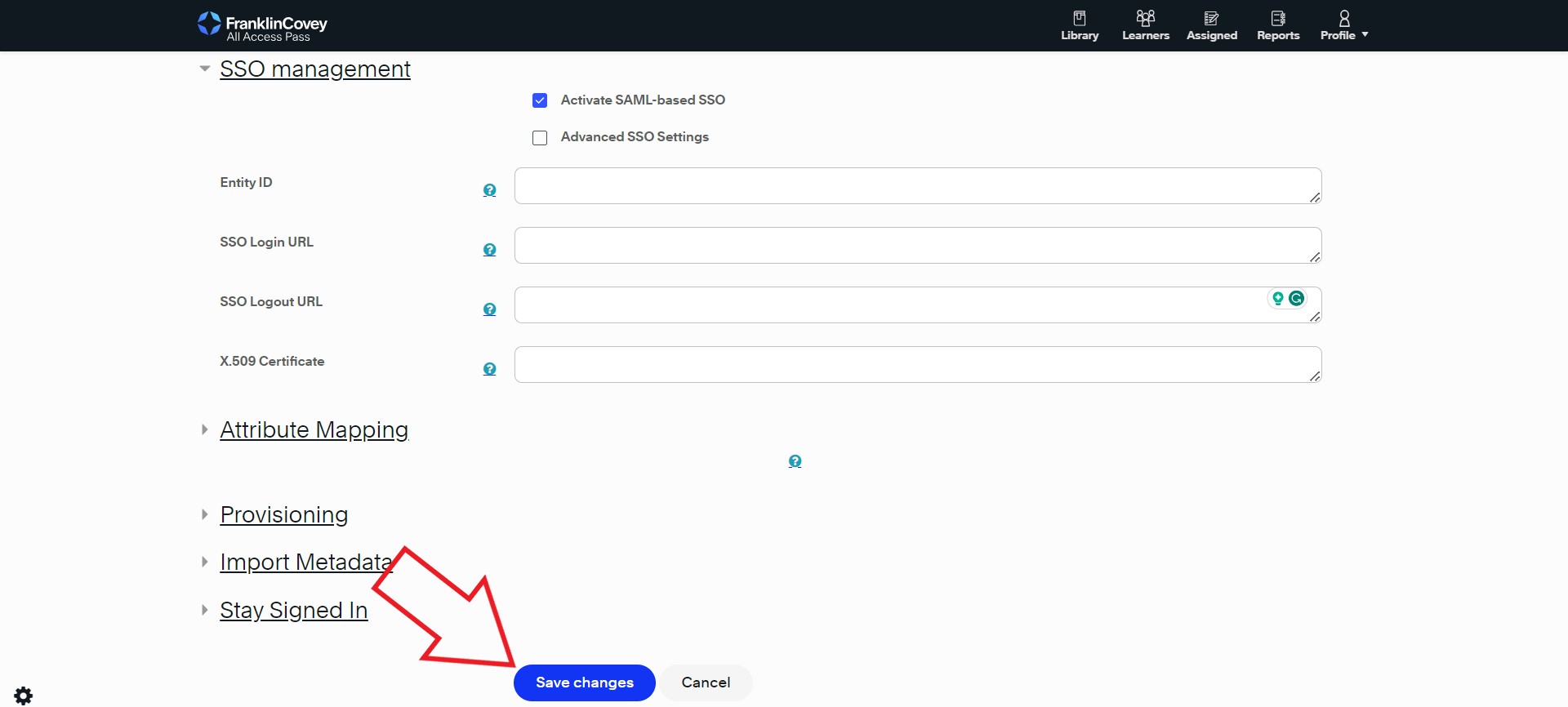
Task: Click the help icon beside Entity ID
Action: (x=489, y=190)
